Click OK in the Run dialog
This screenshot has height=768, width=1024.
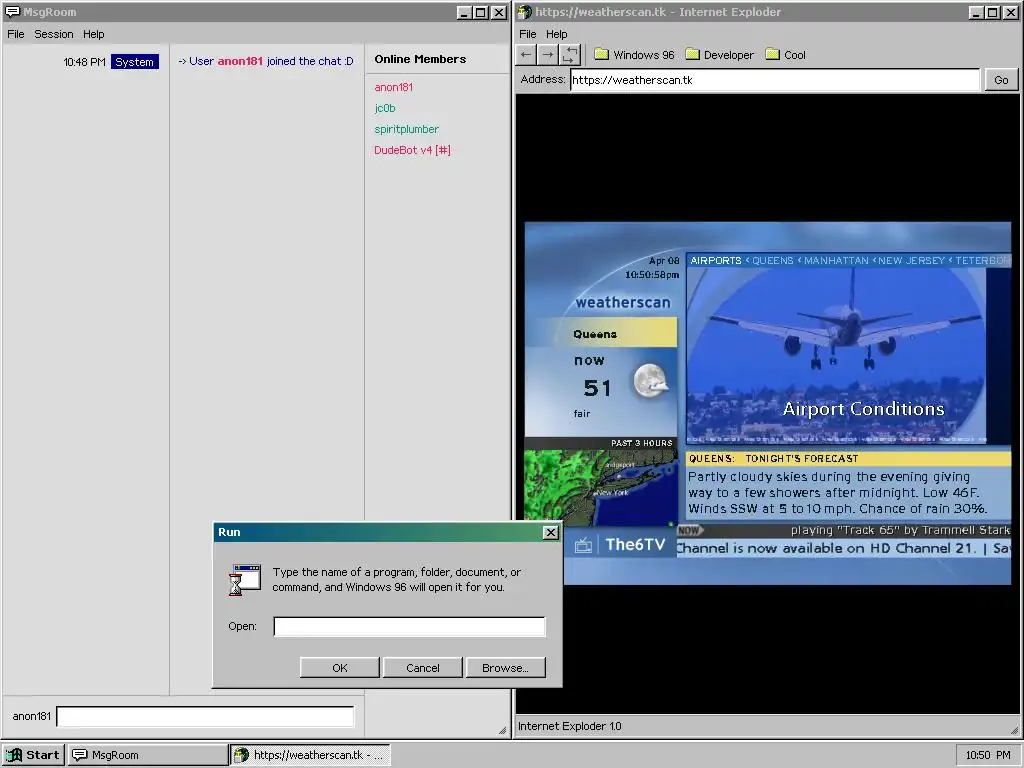click(x=340, y=667)
